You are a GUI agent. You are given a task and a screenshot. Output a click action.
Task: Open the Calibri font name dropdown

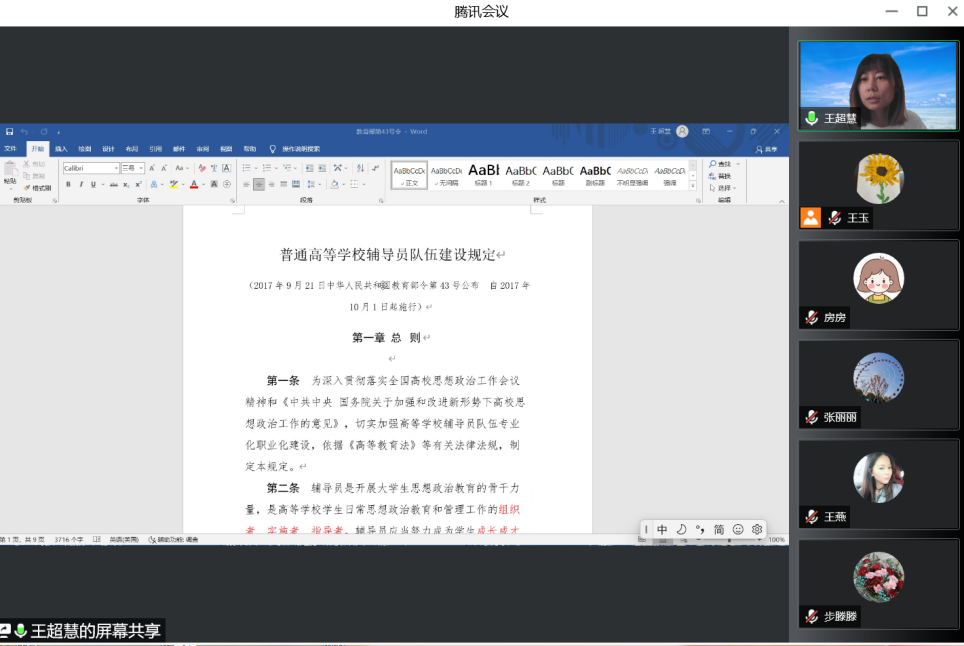point(116,168)
